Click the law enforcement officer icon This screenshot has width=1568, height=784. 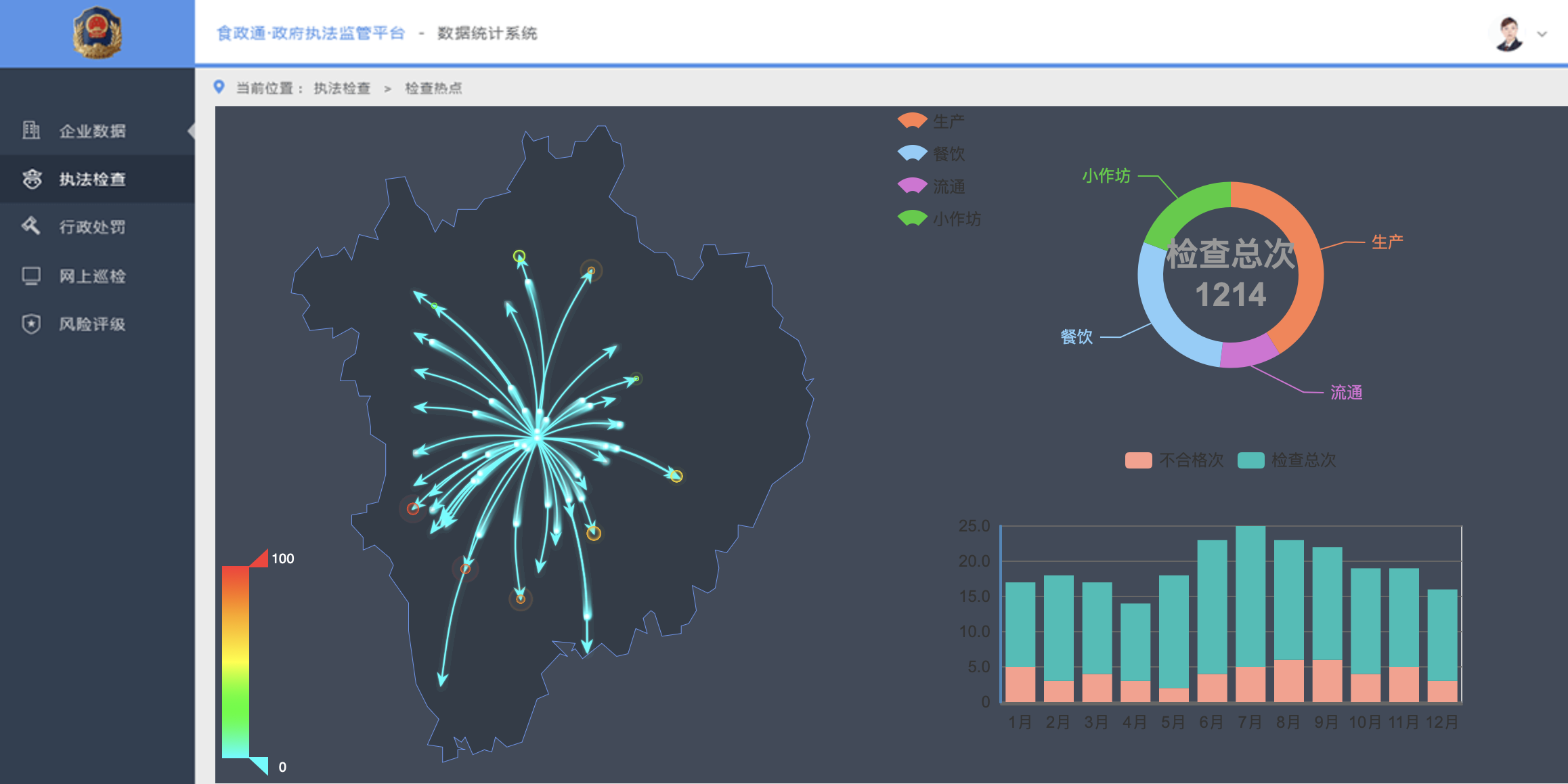coord(31,179)
